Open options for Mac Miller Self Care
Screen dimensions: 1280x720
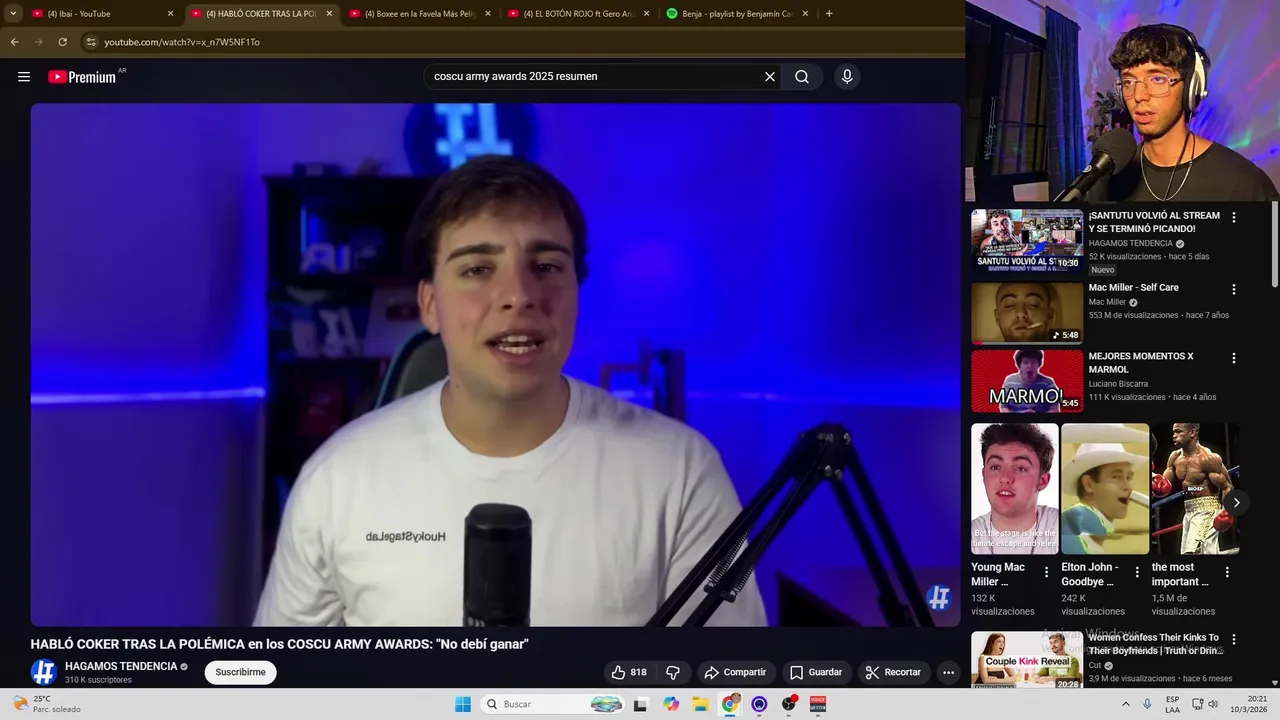[x=1233, y=289]
